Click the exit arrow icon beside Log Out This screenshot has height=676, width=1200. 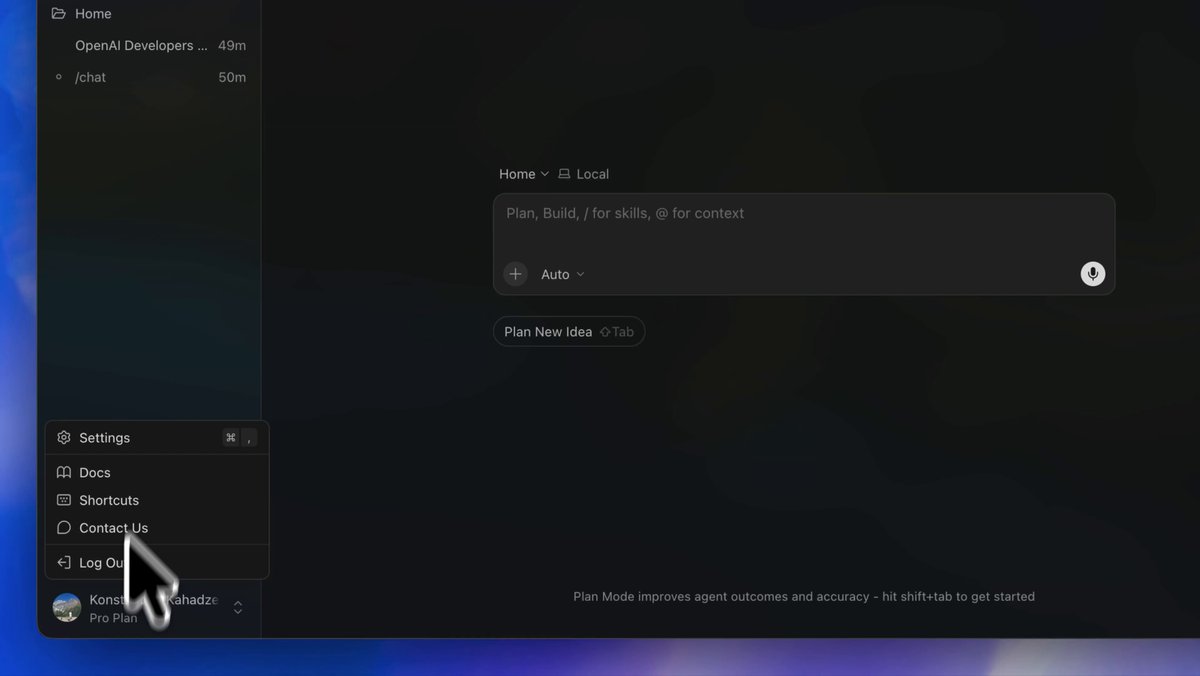[x=64, y=563]
